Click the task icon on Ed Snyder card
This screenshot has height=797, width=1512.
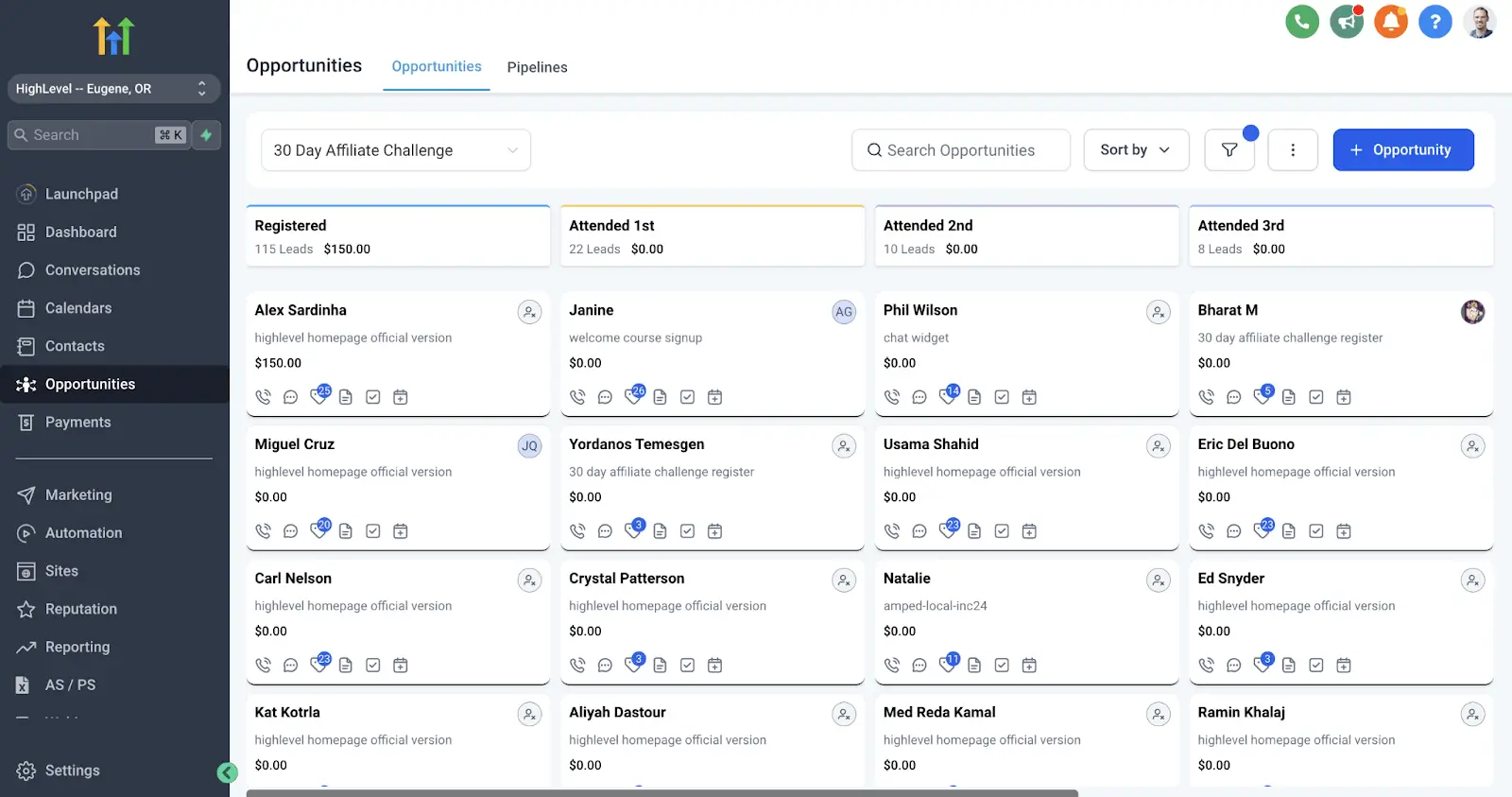tap(1316, 666)
